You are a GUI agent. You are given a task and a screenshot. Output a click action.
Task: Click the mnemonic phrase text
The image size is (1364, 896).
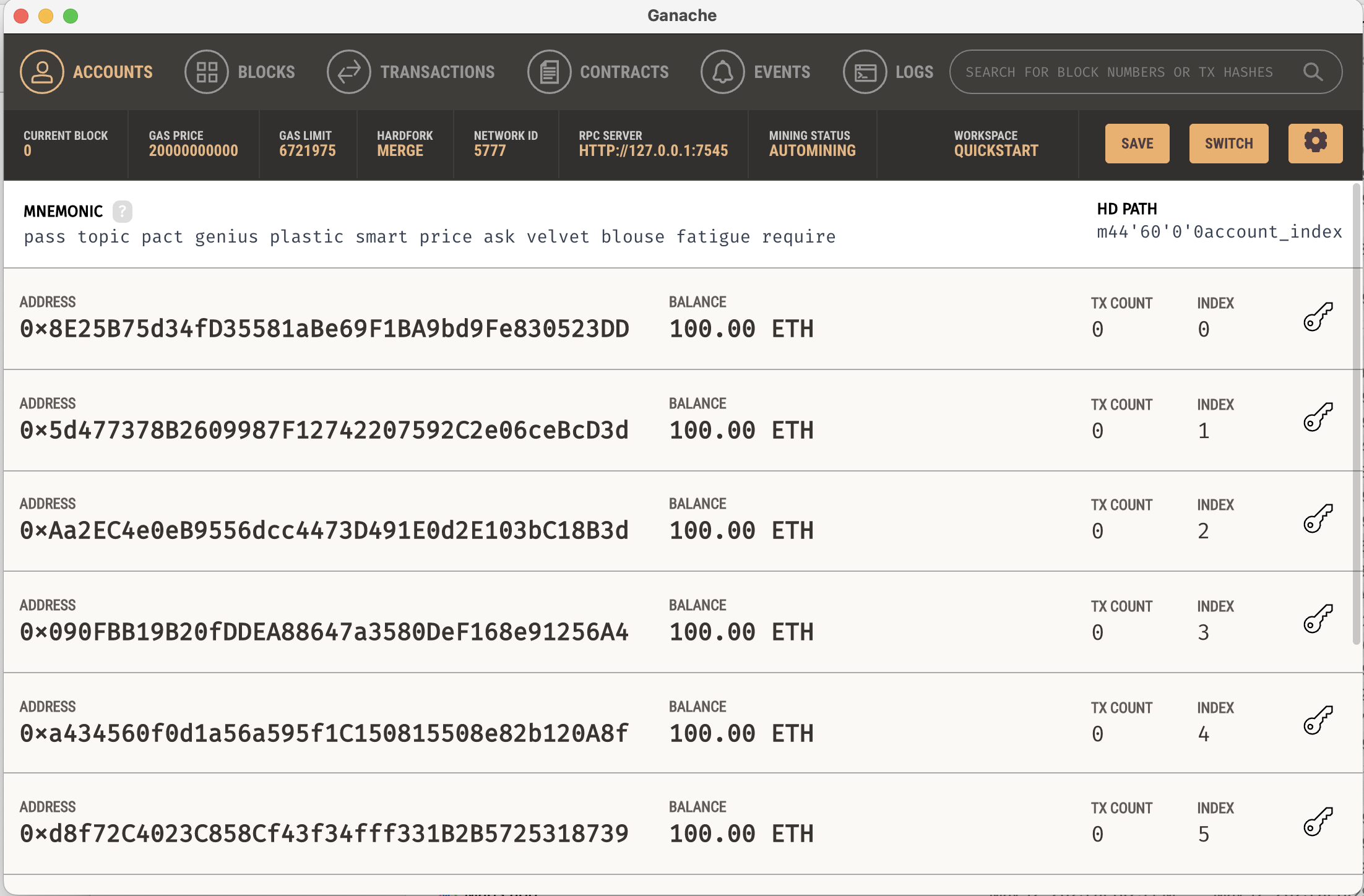pyautogui.click(x=429, y=237)
